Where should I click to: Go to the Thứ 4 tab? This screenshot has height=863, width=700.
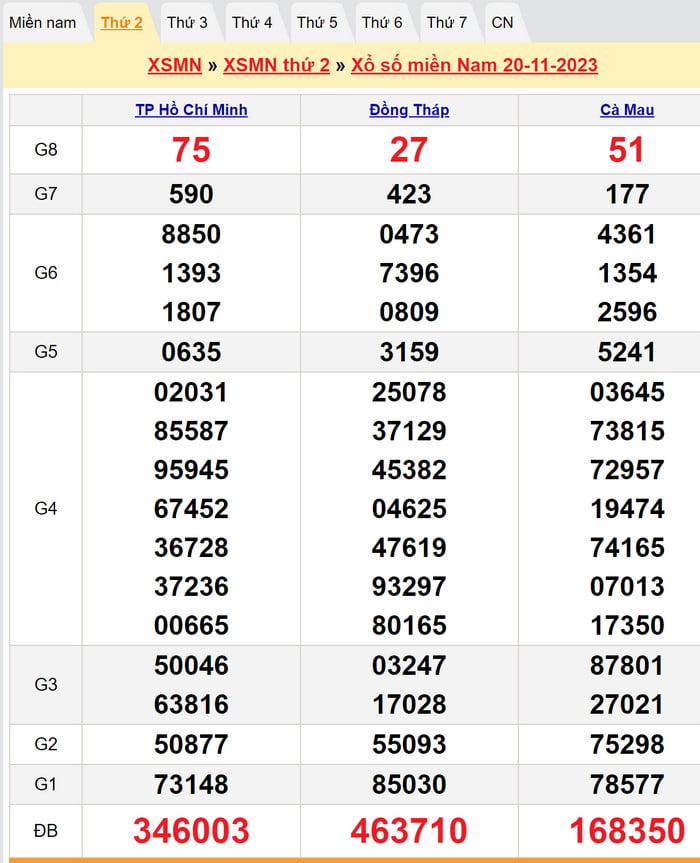(252, 22)
